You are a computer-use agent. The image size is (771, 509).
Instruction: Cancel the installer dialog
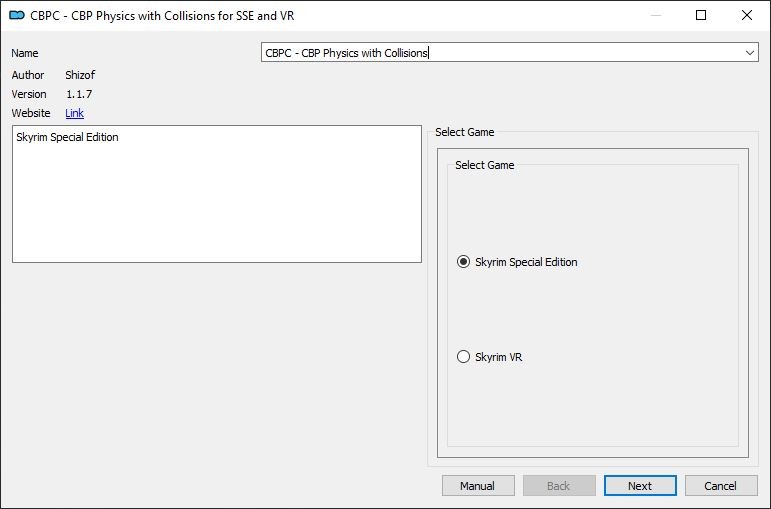pos(721,486)
